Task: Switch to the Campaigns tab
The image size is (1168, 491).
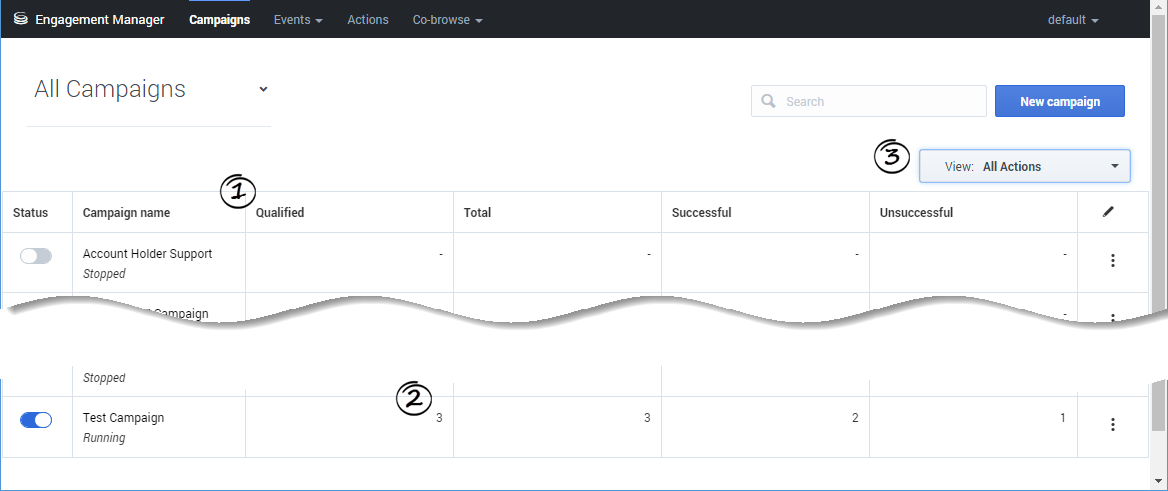Action: pyautogui.click(x=219, y=20)
